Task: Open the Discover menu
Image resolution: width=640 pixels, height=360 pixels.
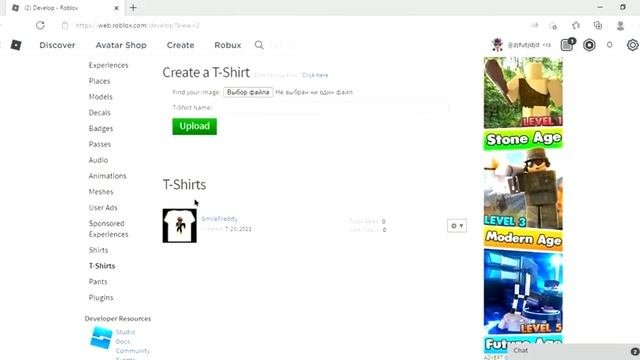Action: coord(57,45)
